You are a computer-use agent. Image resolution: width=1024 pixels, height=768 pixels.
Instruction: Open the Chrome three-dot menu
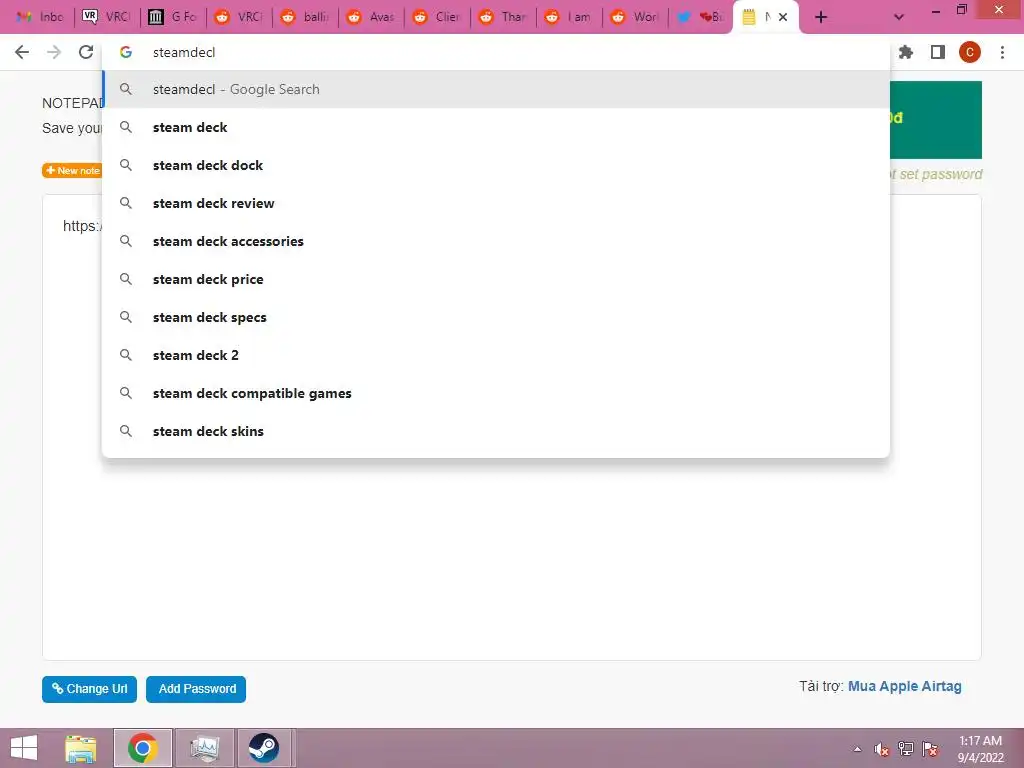(1002, 52)
